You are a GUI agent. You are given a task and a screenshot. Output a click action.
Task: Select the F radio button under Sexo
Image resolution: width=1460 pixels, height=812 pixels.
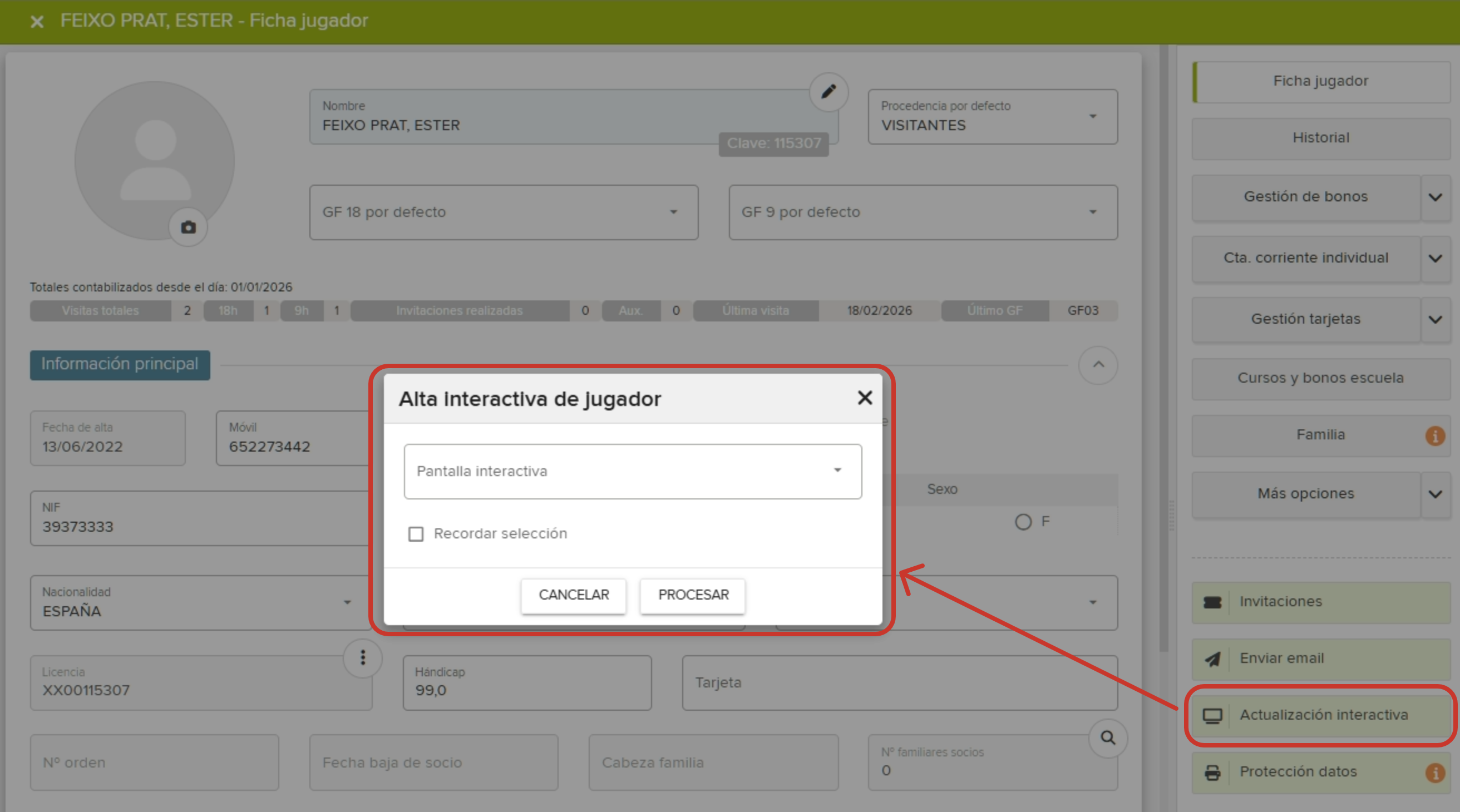[1023, 521]
